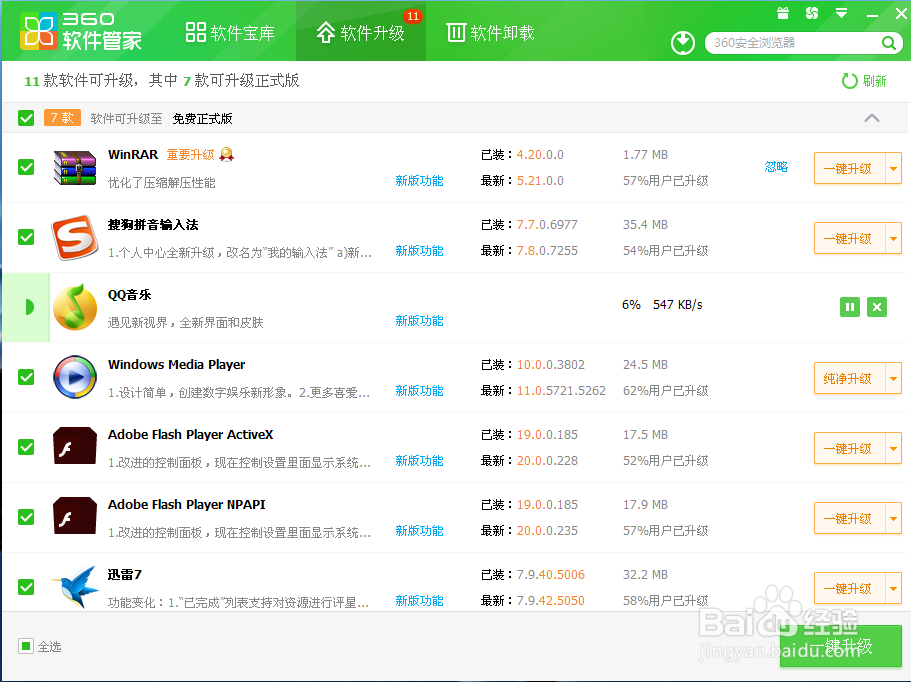Click the 360 软件管家 logo

click(81, 31)
